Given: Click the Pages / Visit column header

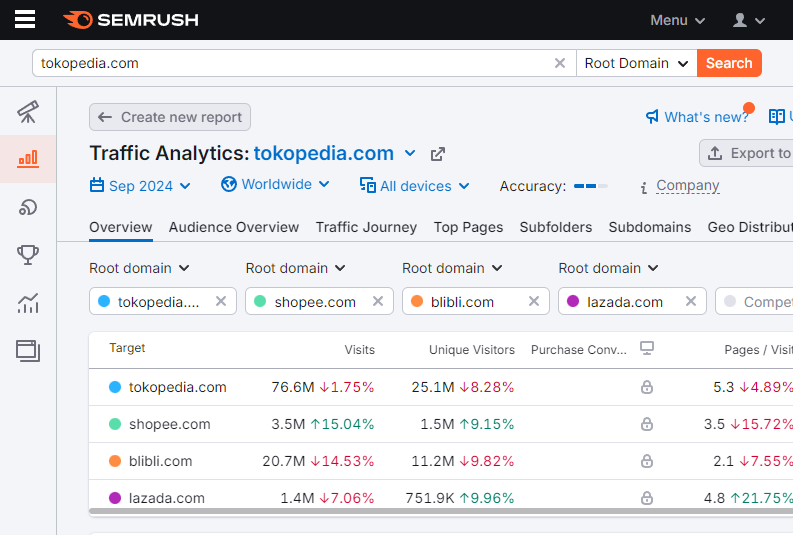Looking at the screenshot, I should coord(758,350).
